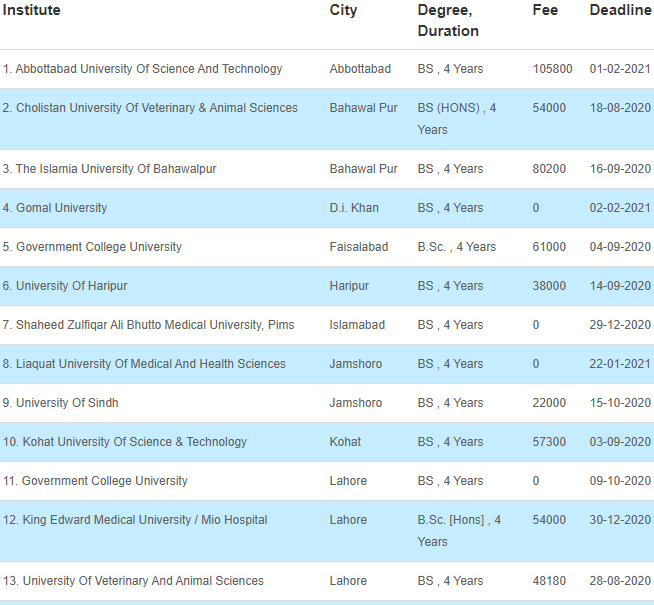Screen dimensions: 654x605
Task: Click the fee 54000 in Cholistan row
Action: coord(549,108)
